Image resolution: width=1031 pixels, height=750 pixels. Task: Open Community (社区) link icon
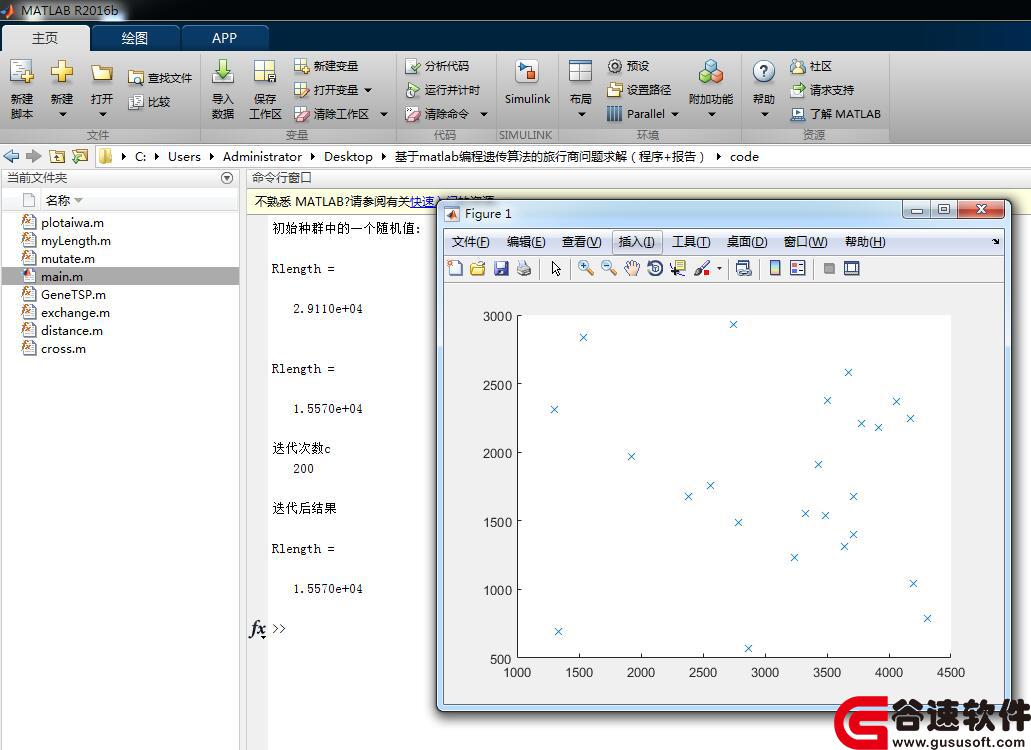point(798,66)
